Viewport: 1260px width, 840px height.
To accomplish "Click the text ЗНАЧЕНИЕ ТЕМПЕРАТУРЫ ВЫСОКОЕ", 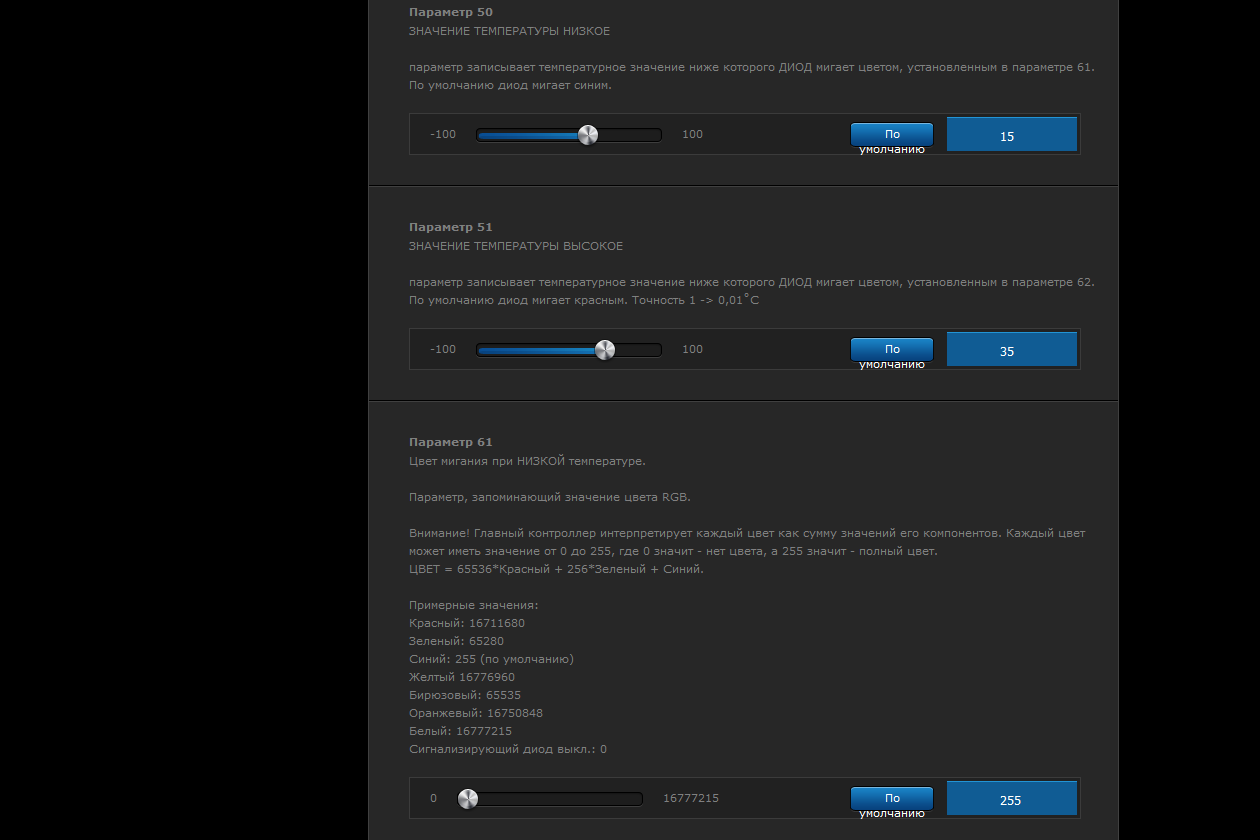I will [516, 246].
